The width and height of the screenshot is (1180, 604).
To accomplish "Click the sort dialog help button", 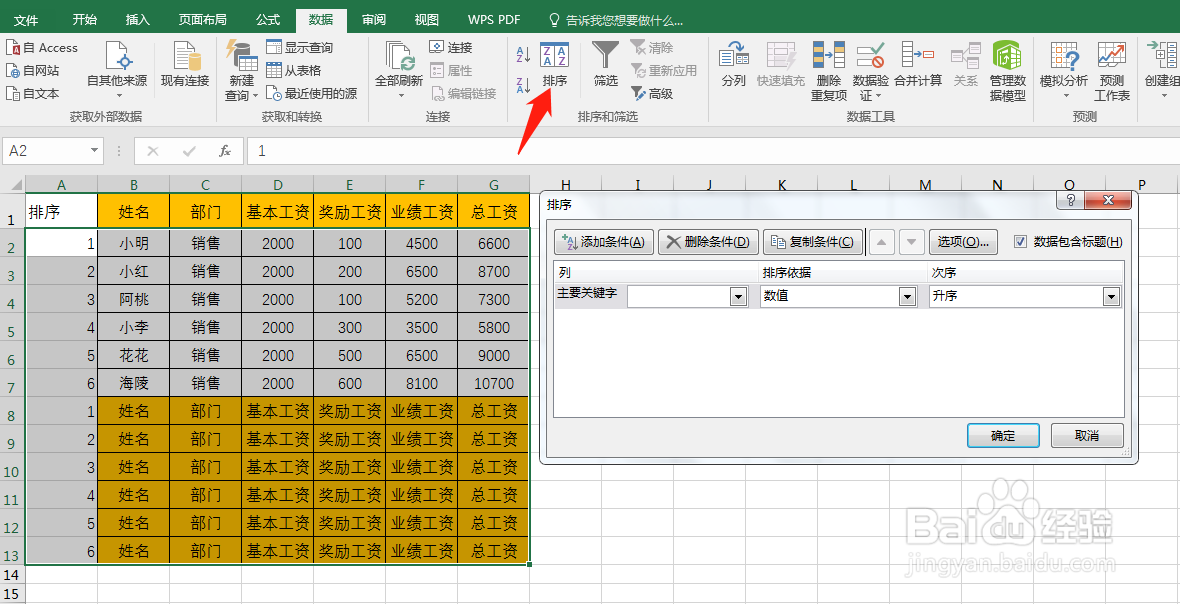I will coord(1070,200).
